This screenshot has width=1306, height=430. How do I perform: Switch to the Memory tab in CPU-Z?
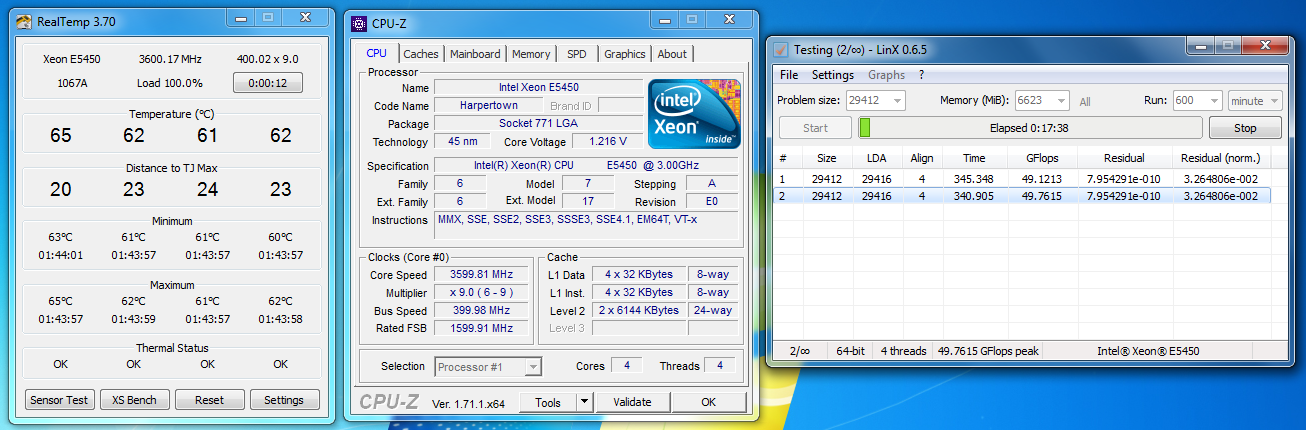tap(531, 54)
